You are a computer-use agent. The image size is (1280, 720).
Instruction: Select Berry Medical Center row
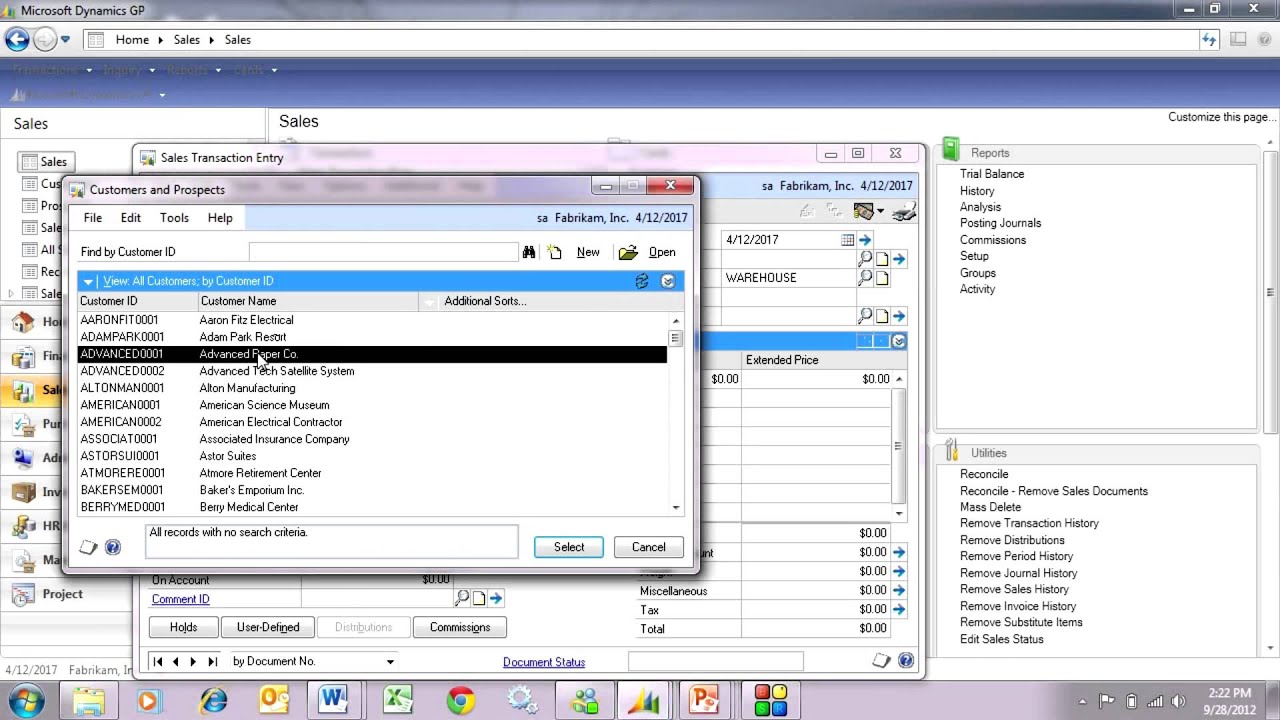(372, 507)
